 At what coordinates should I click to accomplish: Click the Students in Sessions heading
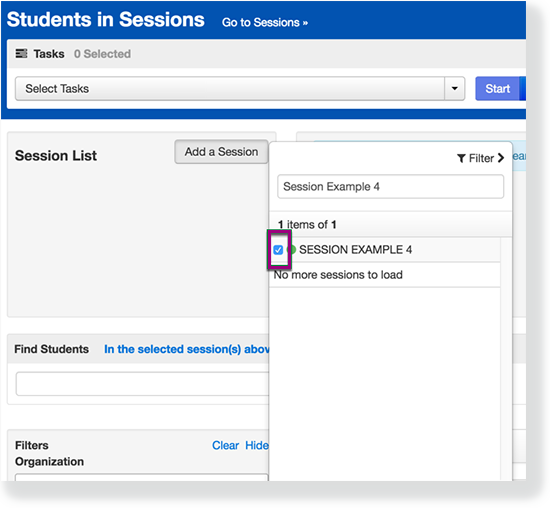[106, 20]
